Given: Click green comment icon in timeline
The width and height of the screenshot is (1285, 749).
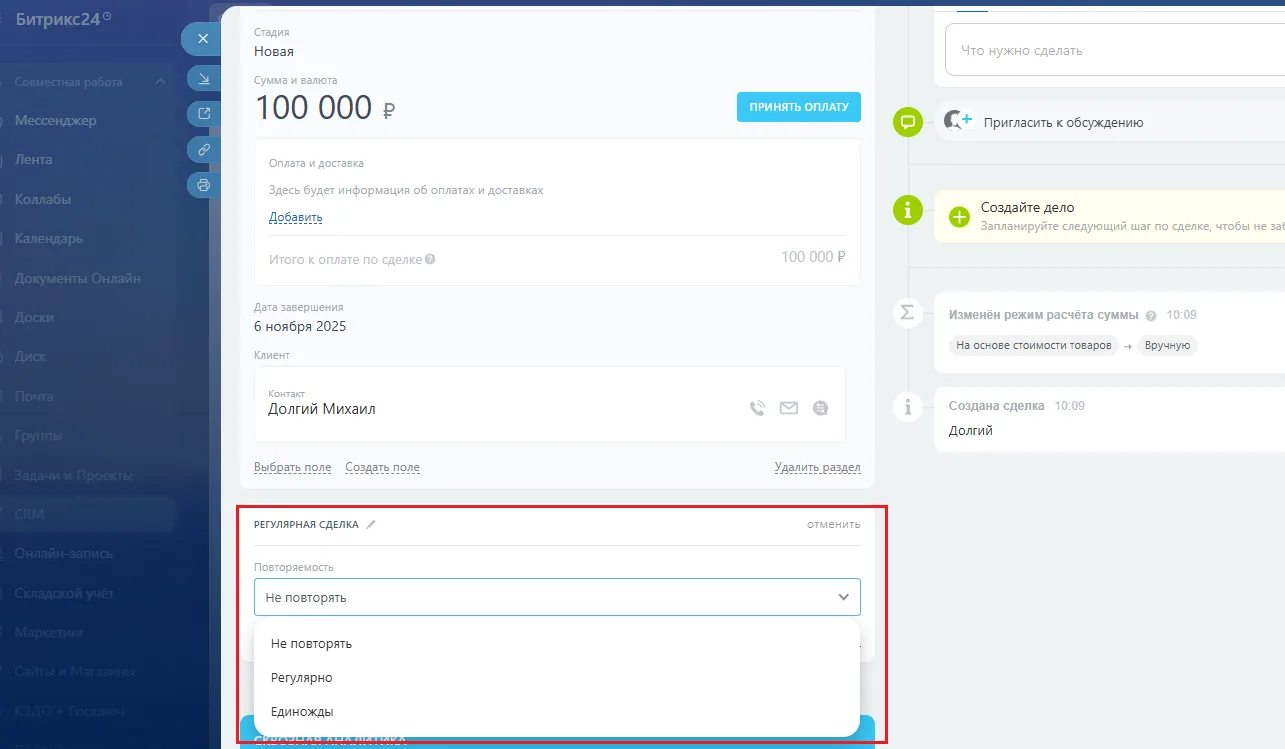Looking at the screenshot, I should coord(908,122).
